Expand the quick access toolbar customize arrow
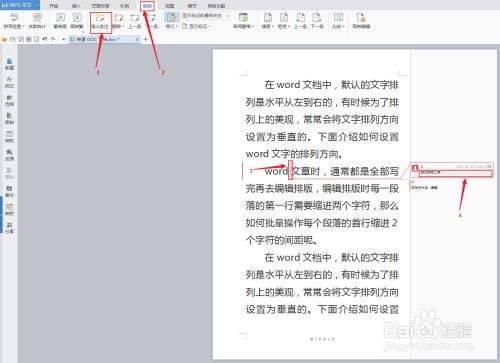Image resolution: width=500 pixels, height=363 pixels. coord(63,40)
